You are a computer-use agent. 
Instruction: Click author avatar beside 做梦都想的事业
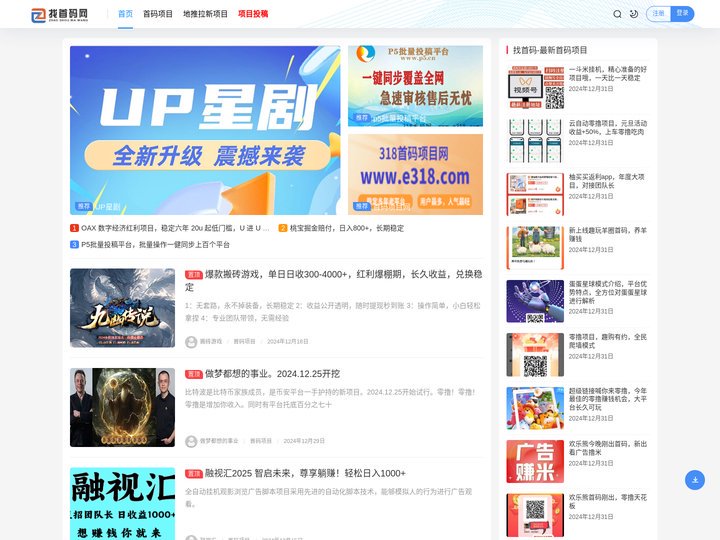(x=191, y=441)
